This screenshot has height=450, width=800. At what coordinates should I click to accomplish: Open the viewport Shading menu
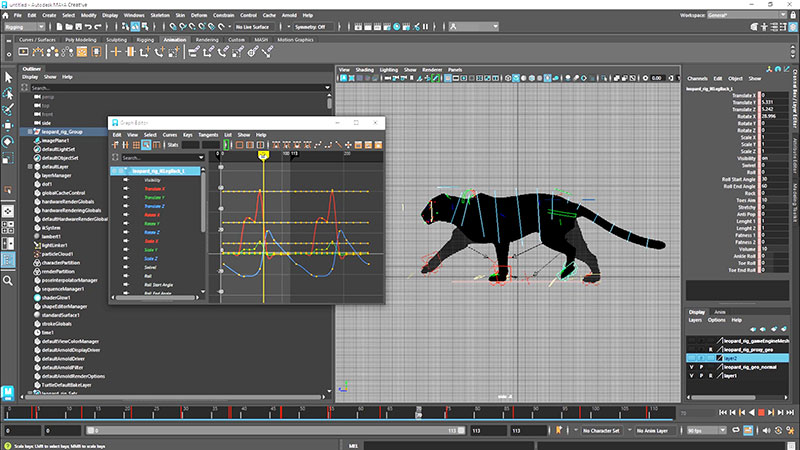pos(364,70)
